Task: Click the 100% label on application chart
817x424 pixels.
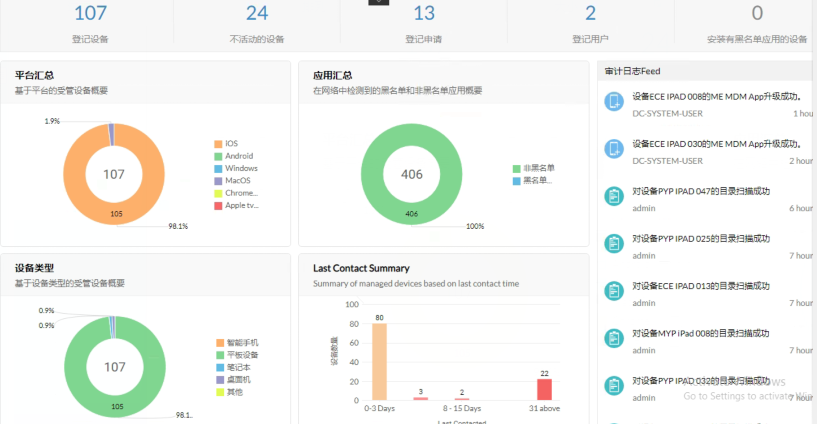Action: 475,227
